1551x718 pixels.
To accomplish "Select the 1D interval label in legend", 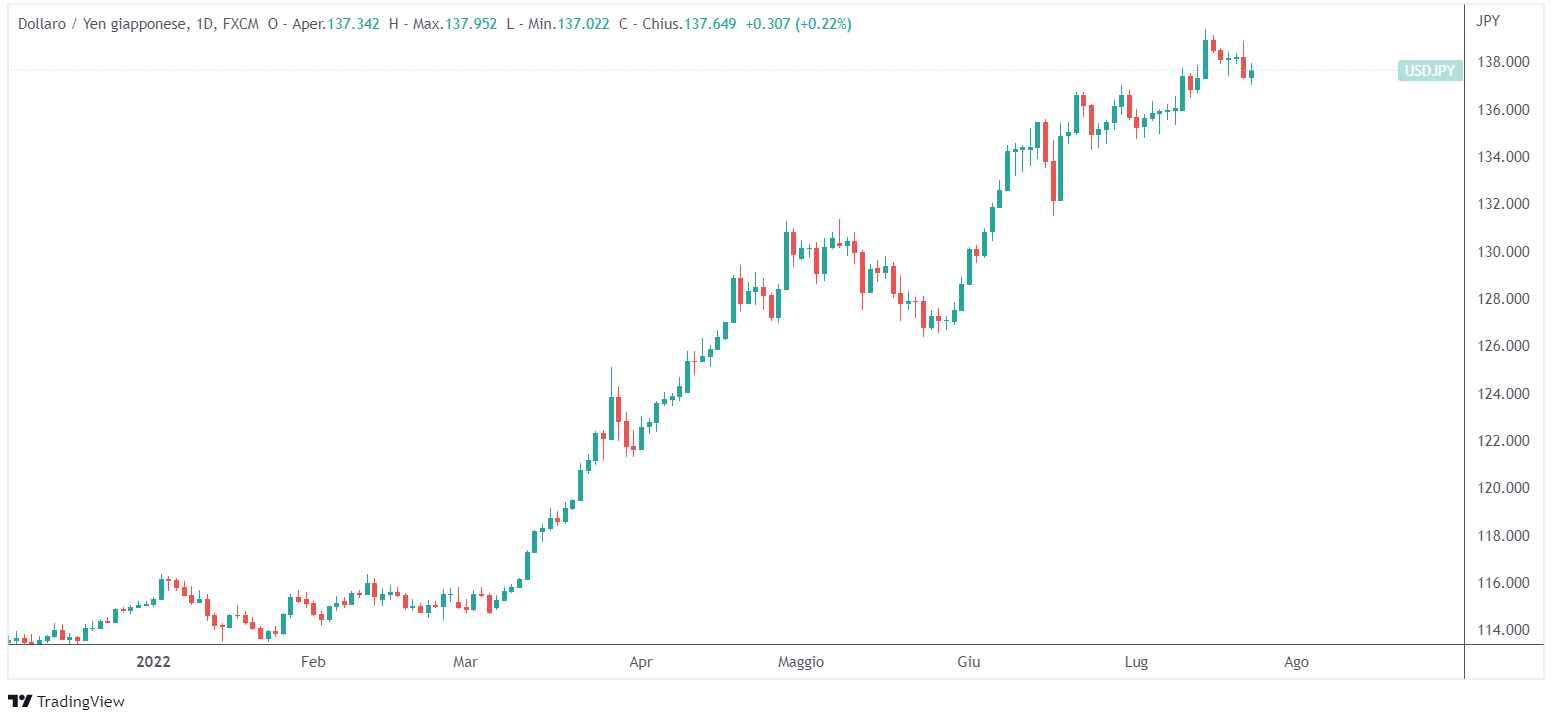I will (206, 23).
